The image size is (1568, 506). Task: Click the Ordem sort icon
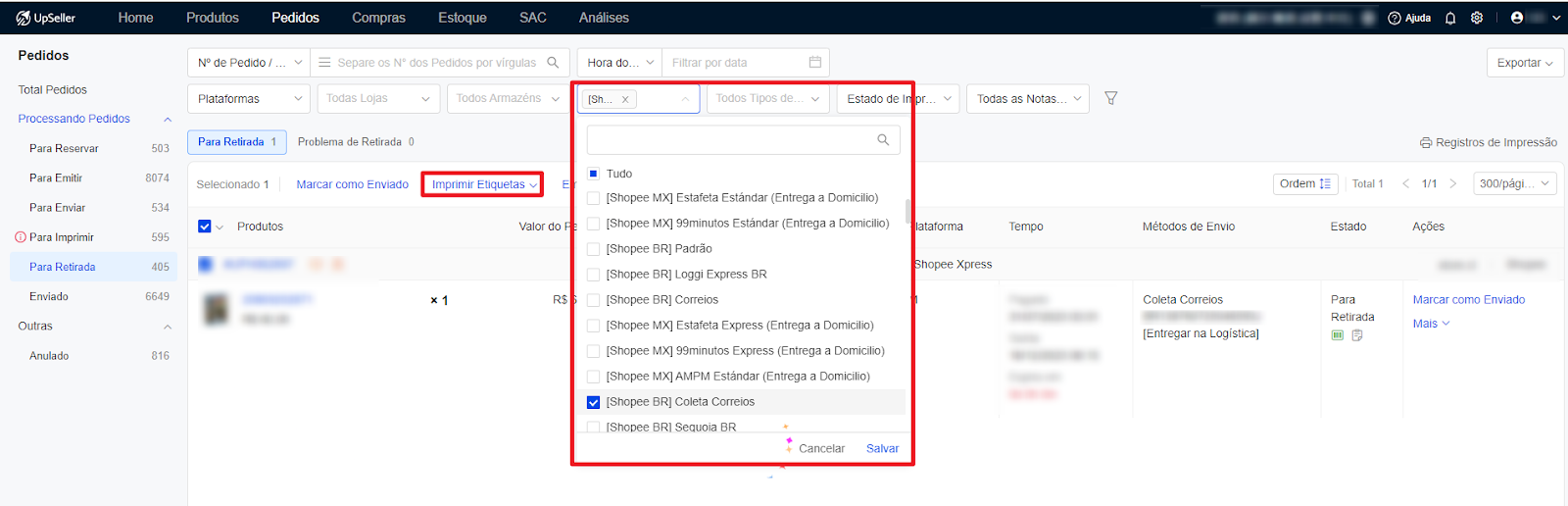(1325, 183)
